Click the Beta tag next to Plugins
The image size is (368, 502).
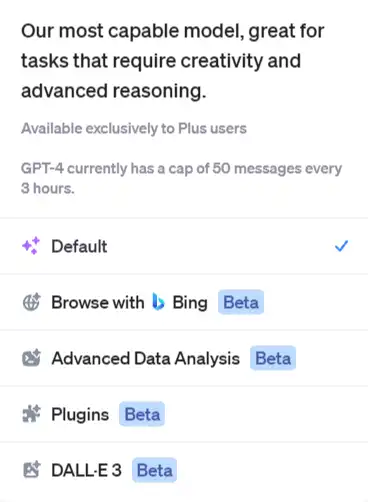[142, 414]
